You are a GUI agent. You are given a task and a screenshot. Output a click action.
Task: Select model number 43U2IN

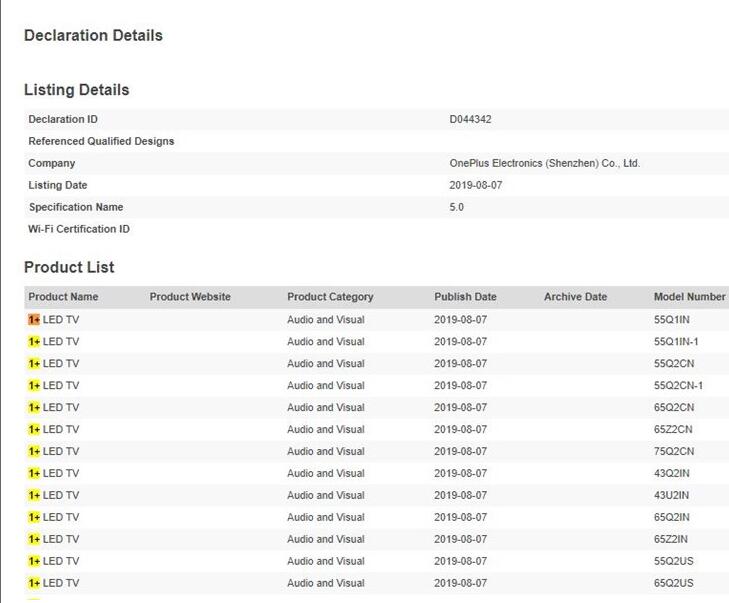(x=671, y=496)
